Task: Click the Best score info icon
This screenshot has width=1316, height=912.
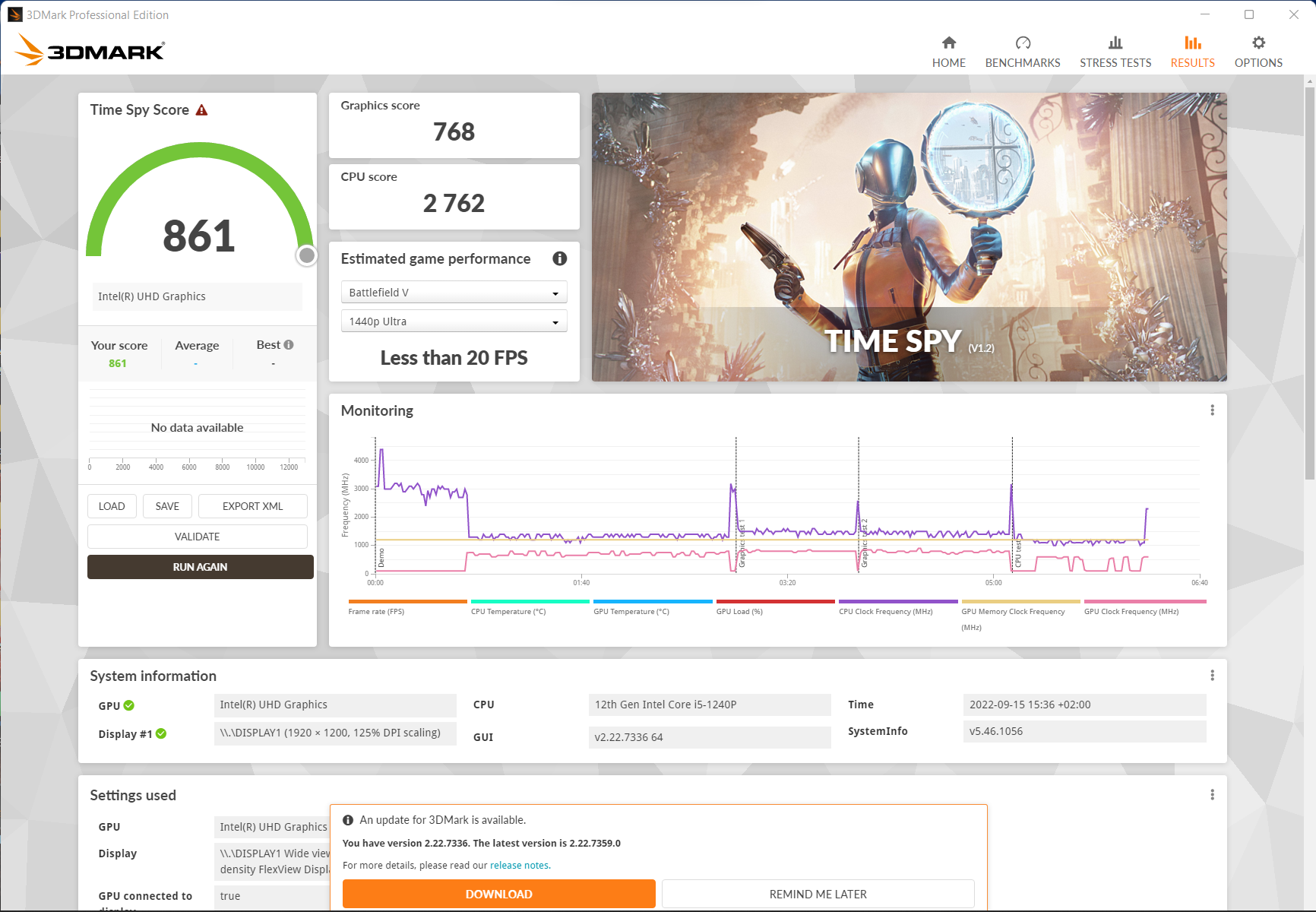Action: tap(289, 345)
